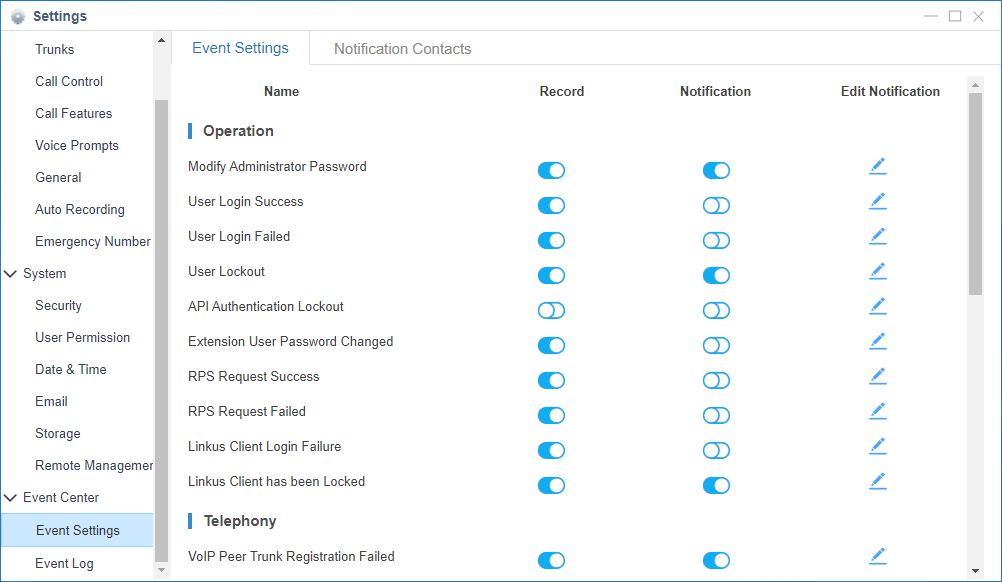Go to Security settings page

coord(58,306)
